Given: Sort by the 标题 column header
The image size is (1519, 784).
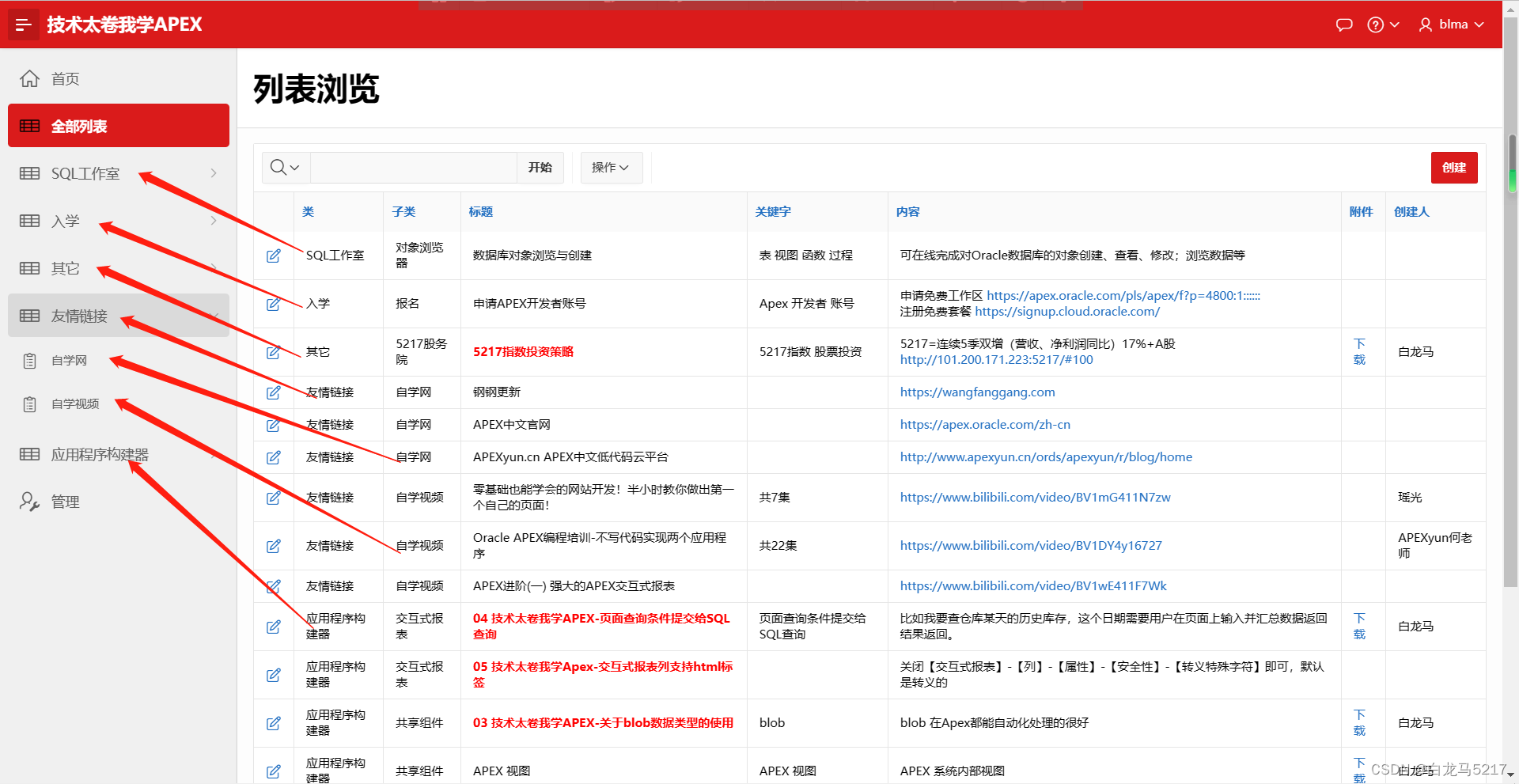Looking at the screenshot, I should coord(481,212).
